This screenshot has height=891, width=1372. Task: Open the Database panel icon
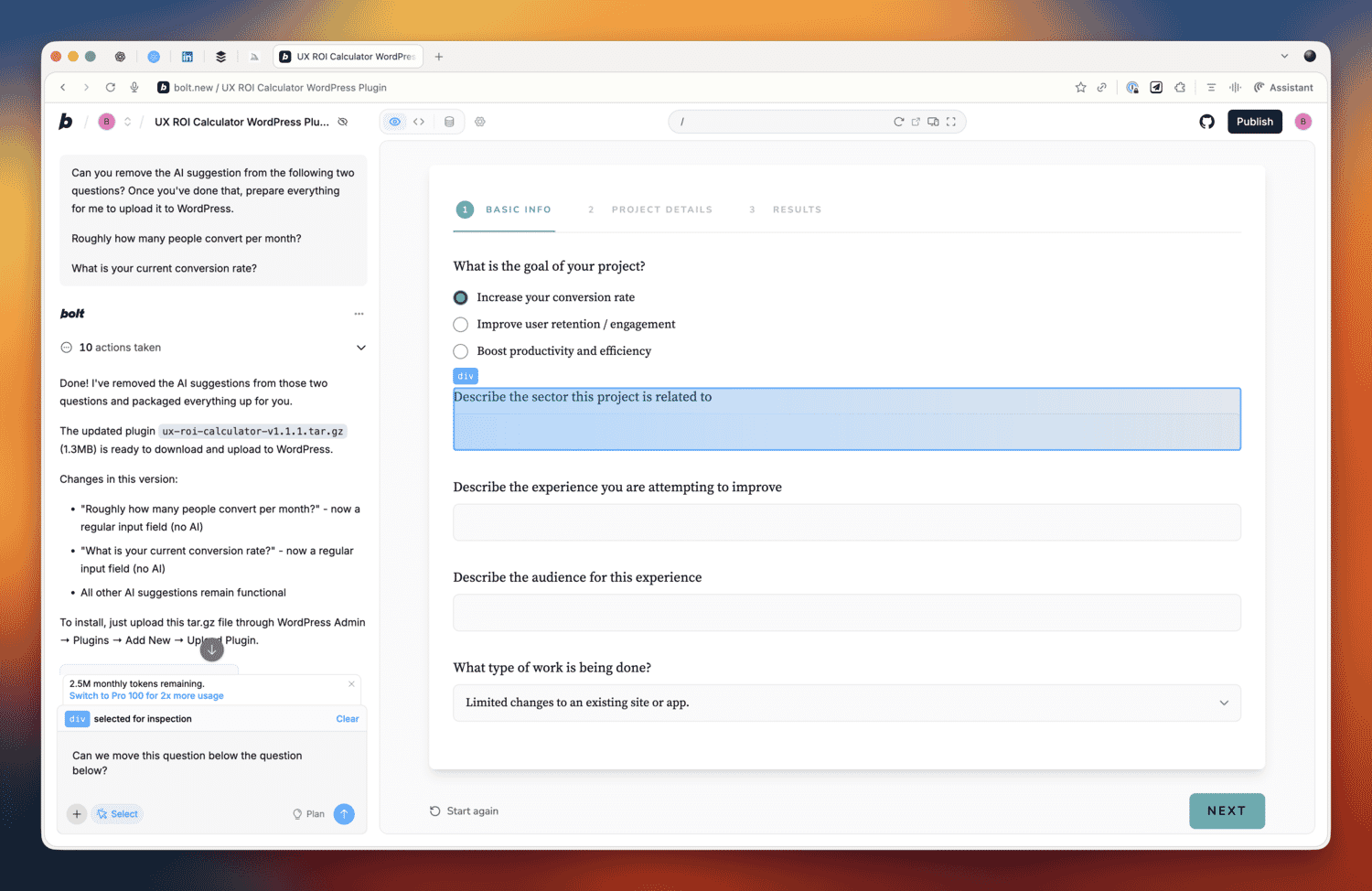tap(449, 122)
